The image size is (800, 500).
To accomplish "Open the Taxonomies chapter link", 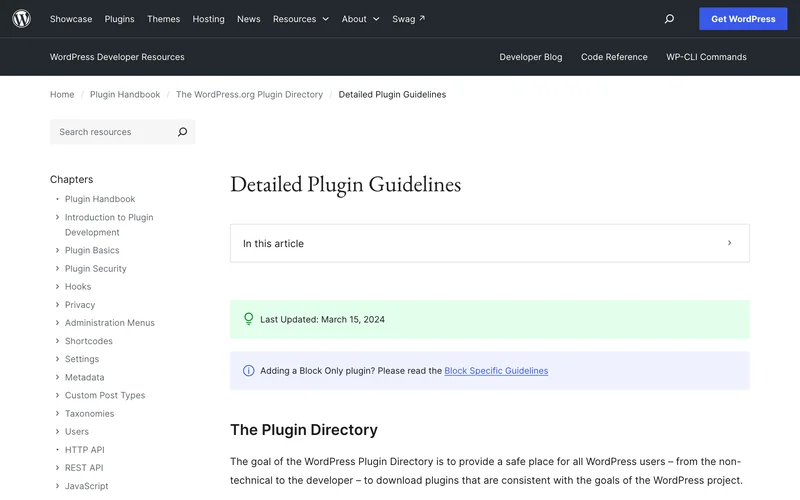I will (x=89, y=413).
